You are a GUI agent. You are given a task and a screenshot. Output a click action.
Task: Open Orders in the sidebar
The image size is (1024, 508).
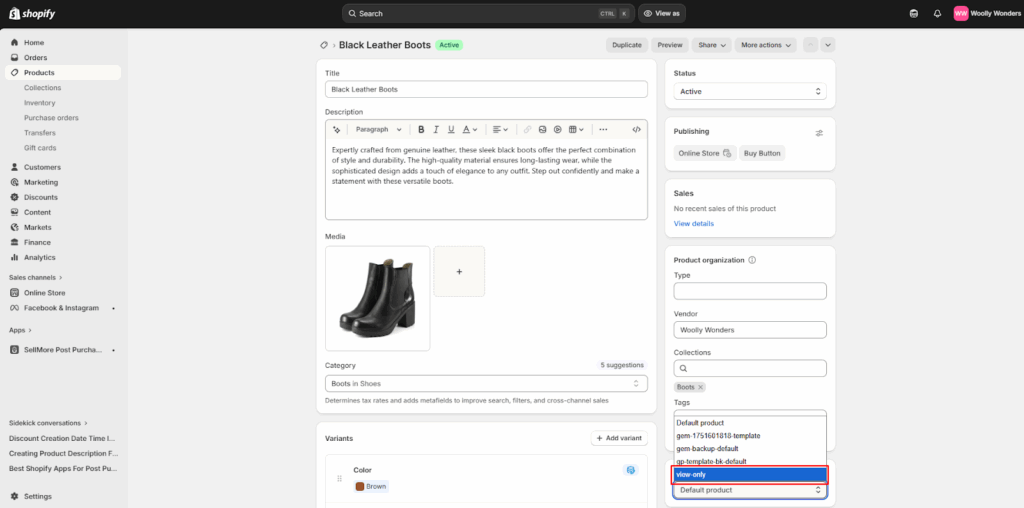pos(36,58)
